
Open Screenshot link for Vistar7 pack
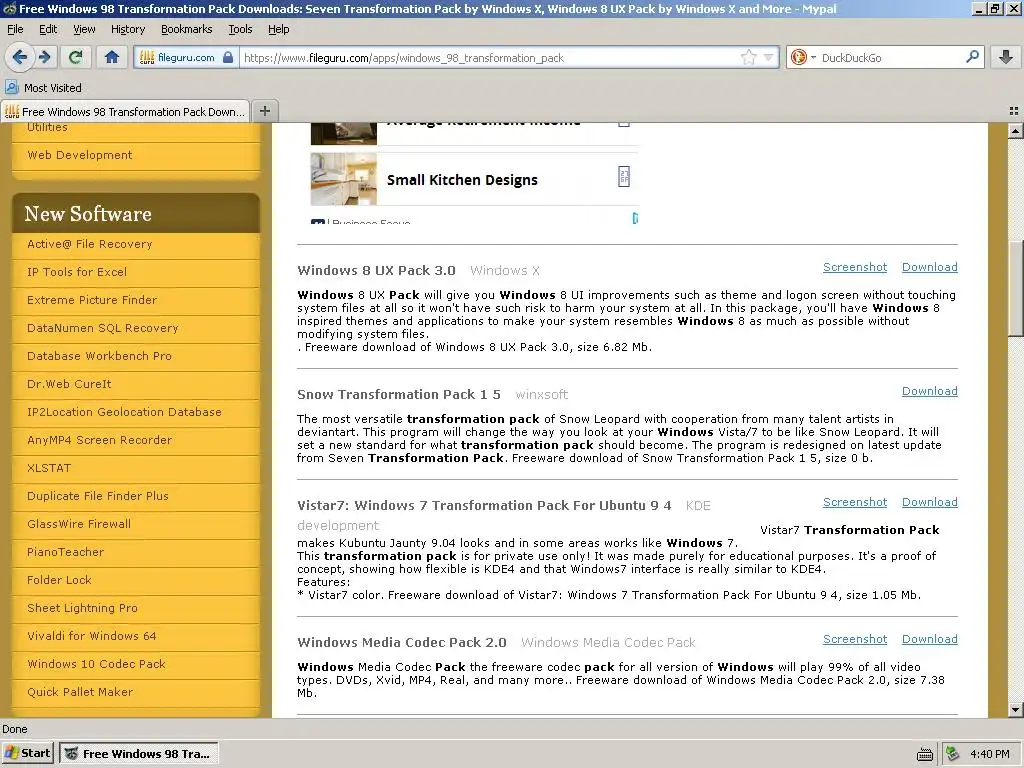[855, 502]
